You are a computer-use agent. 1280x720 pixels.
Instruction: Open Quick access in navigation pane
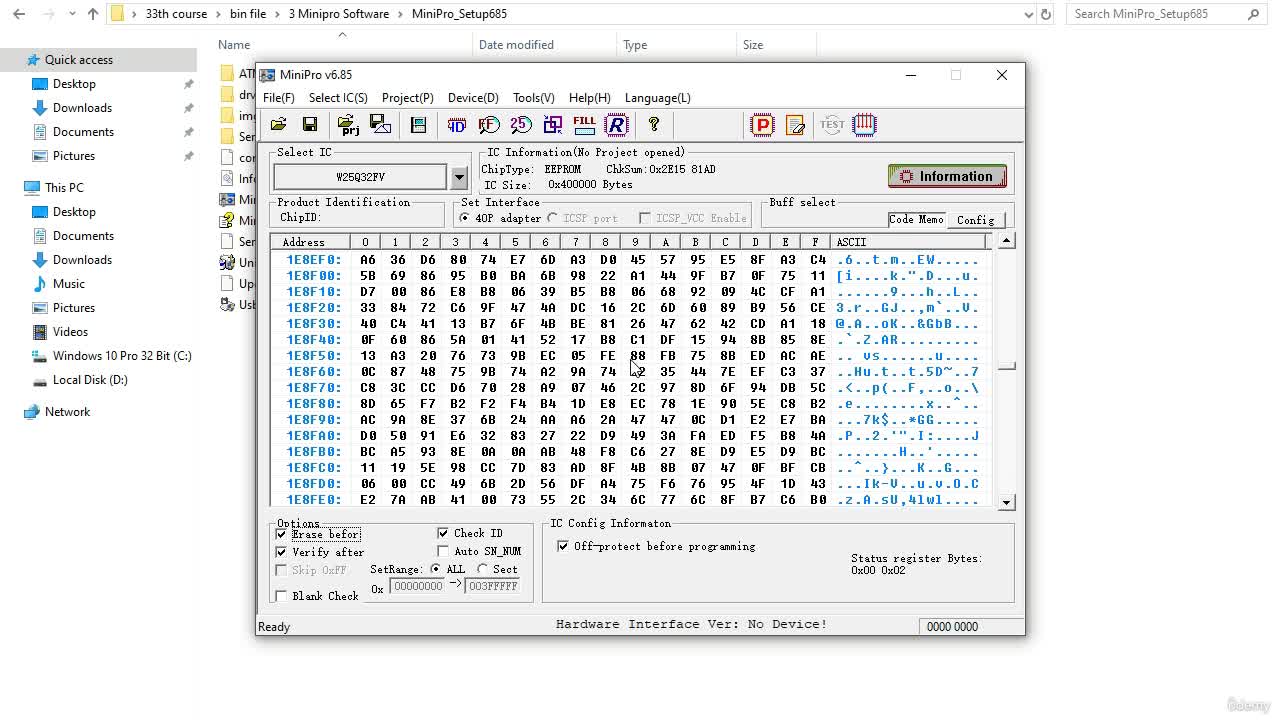79,60
